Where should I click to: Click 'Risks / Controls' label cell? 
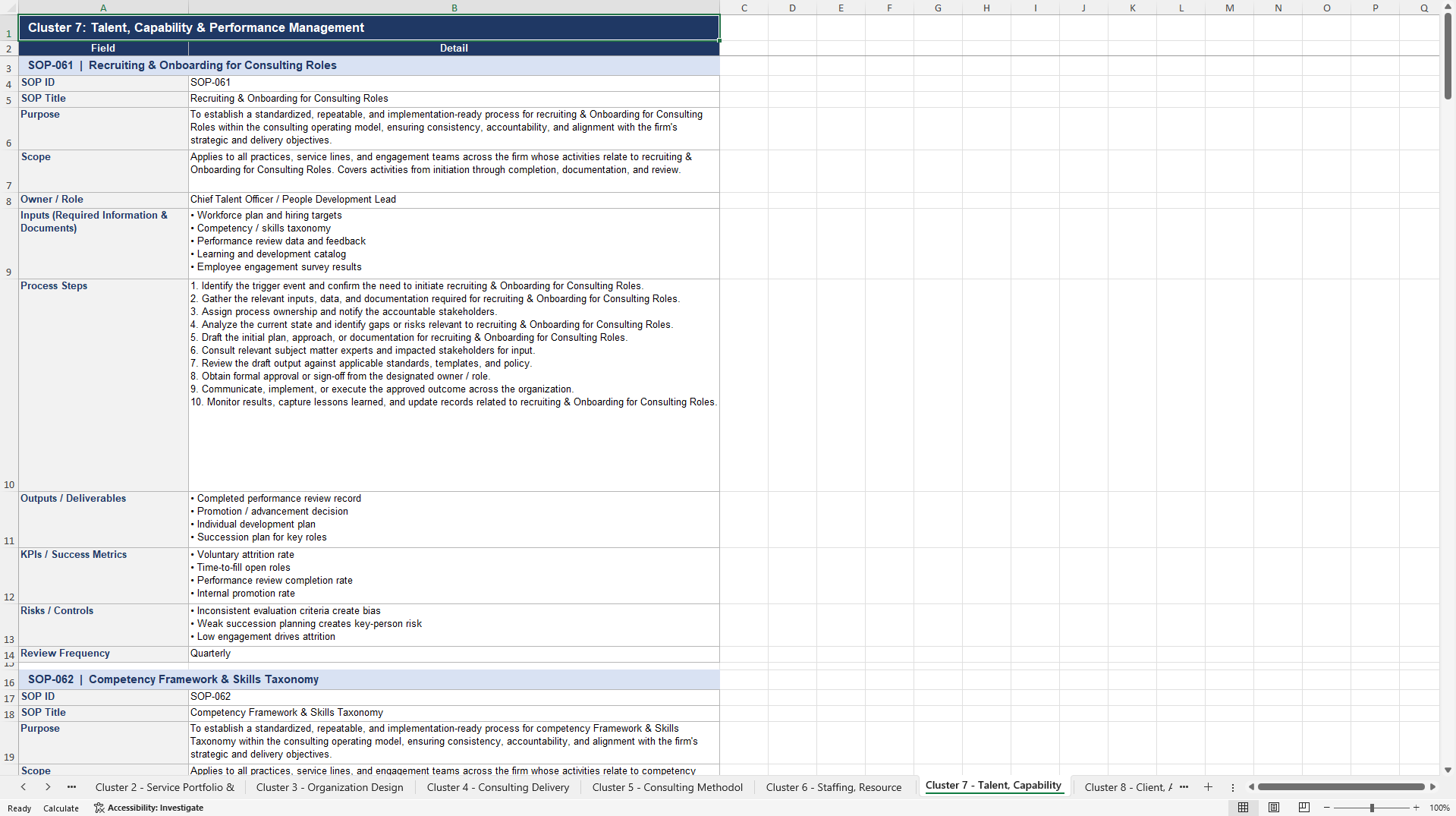(103, 625)
